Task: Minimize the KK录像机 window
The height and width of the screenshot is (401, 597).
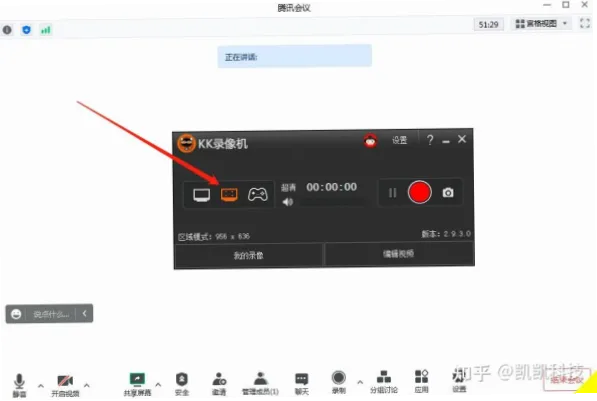Action: point(446,142)
